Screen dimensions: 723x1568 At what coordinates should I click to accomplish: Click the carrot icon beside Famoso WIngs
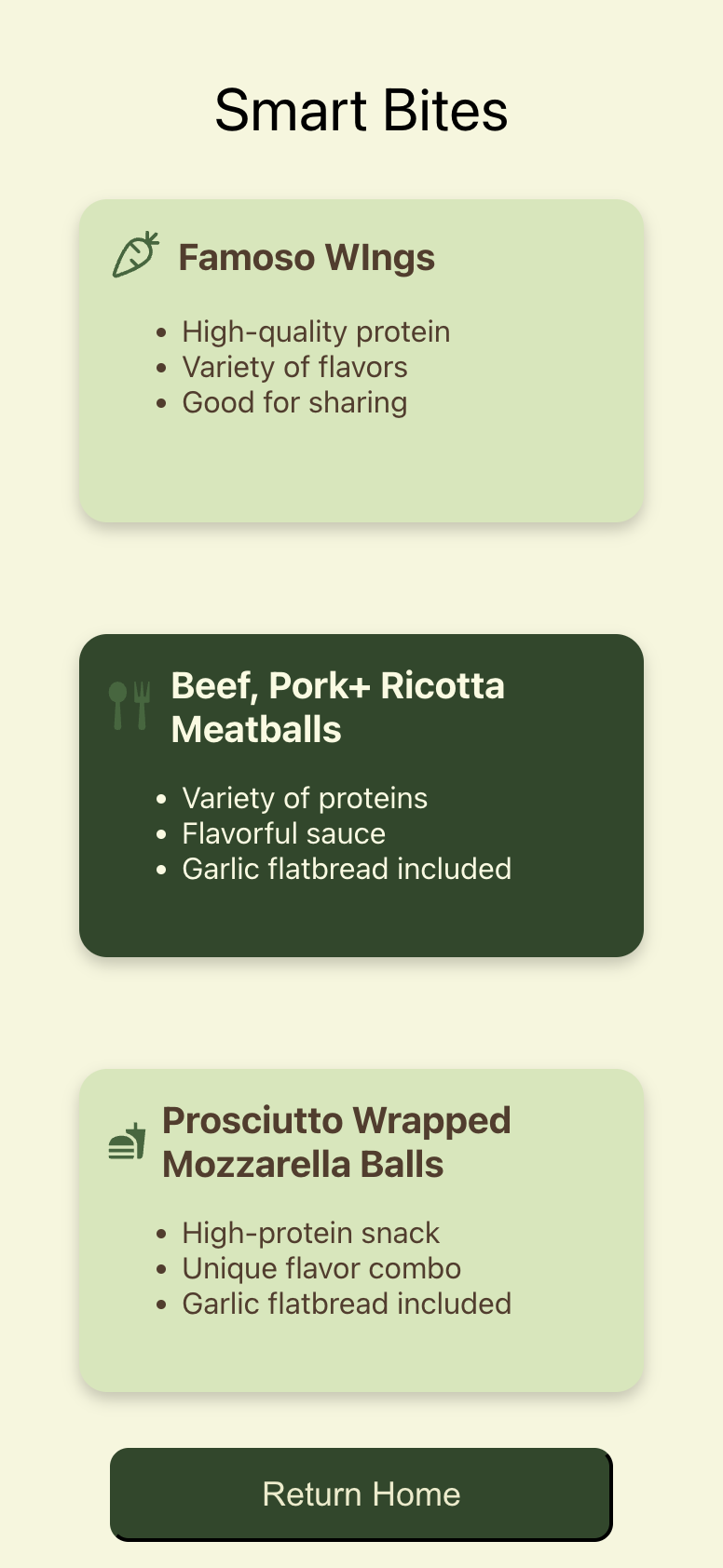(136, 255)
